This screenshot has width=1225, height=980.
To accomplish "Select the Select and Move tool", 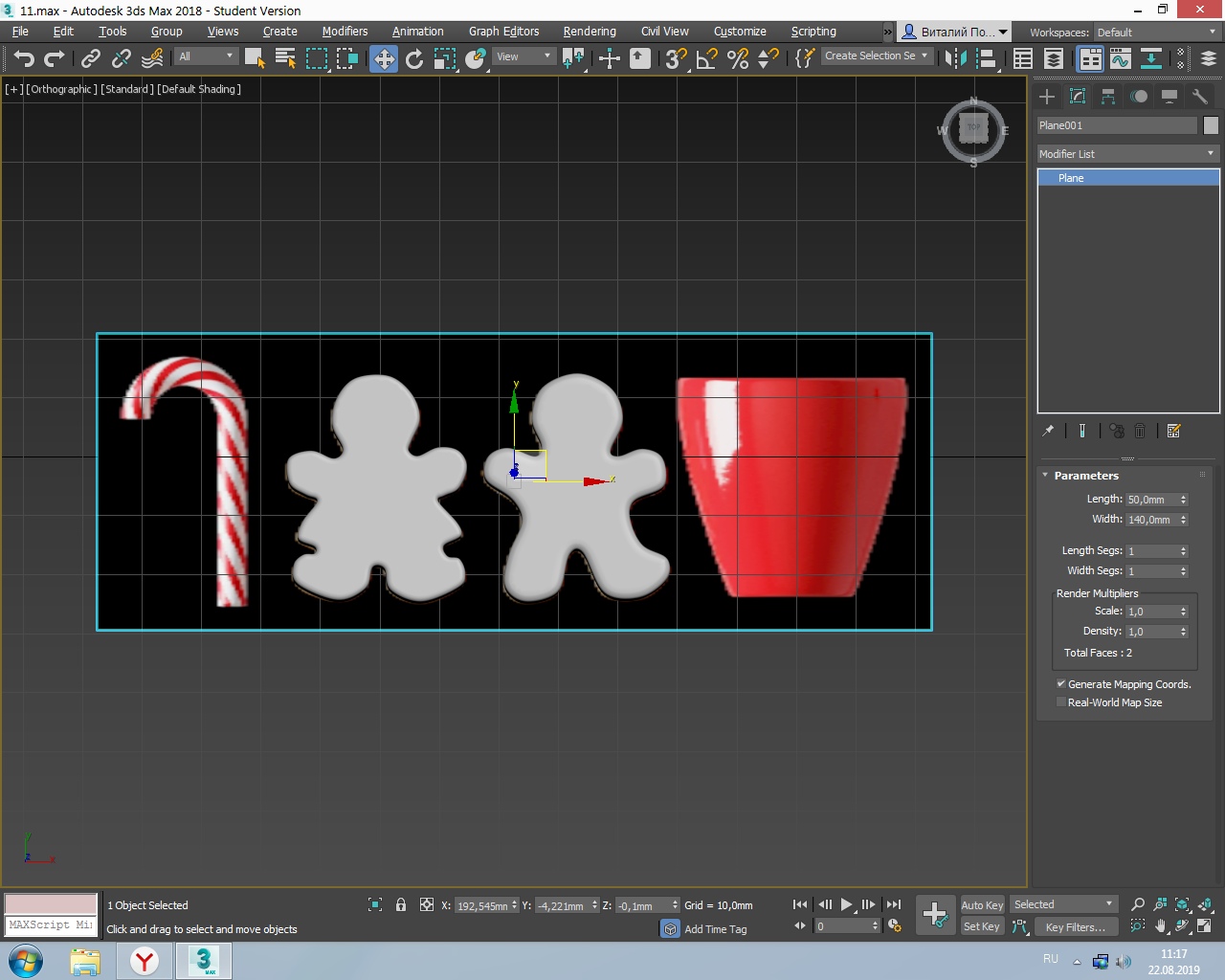I will (383, 58).
